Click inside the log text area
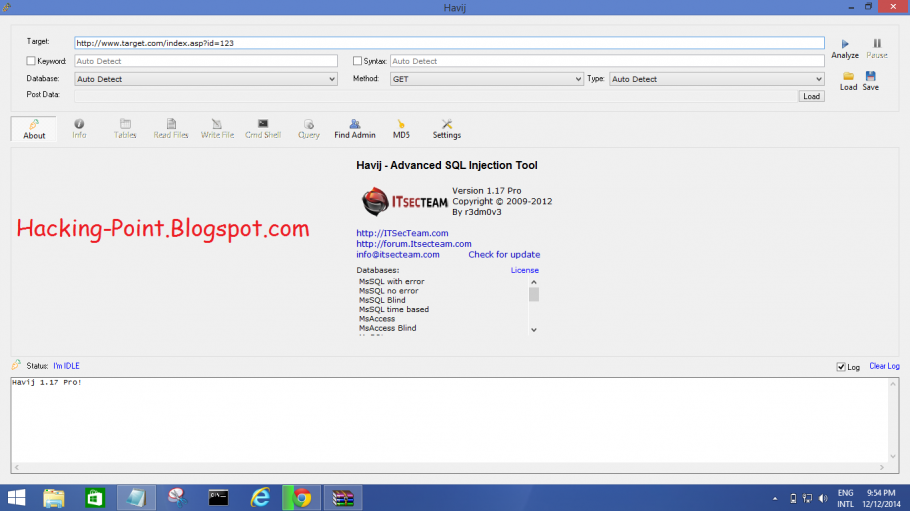The height and width of the screenshot is (511, 910). tap(449, 420)
